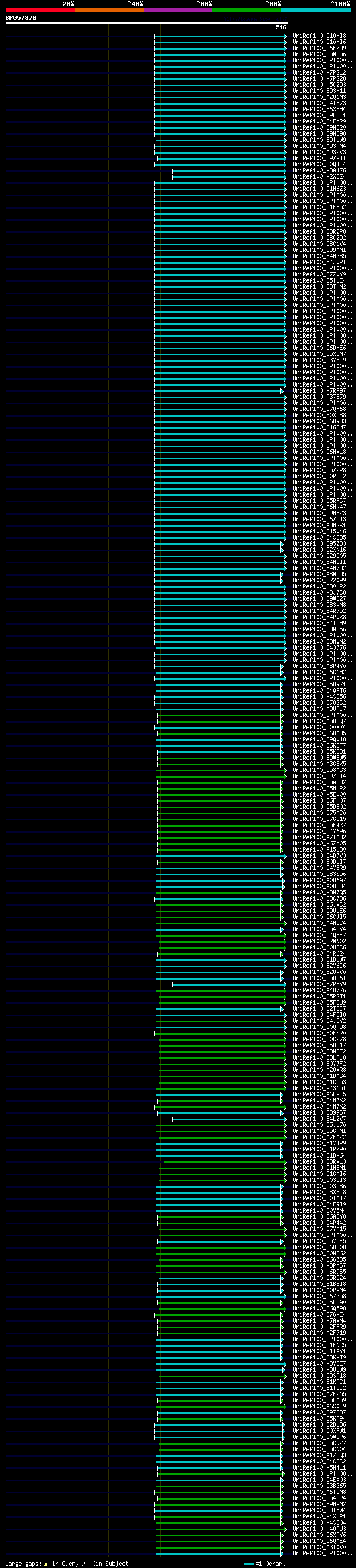The image size is (356, 1568).
Task: Click the white query length bar
Action: pos(147,22)
